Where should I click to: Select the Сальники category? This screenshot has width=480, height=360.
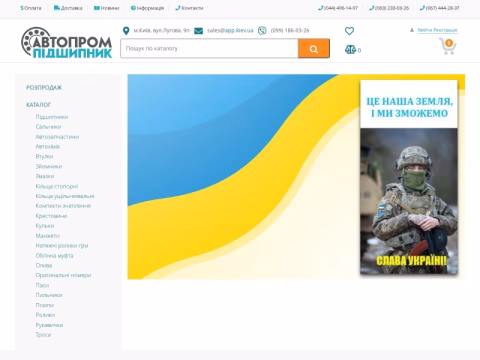point(48,127)
